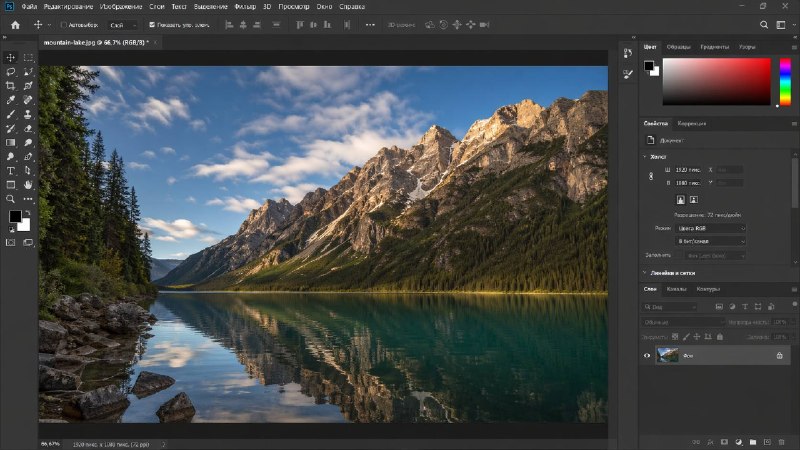
Task: Hide the Фон layer with eye icon
Action: pos(647,355)
